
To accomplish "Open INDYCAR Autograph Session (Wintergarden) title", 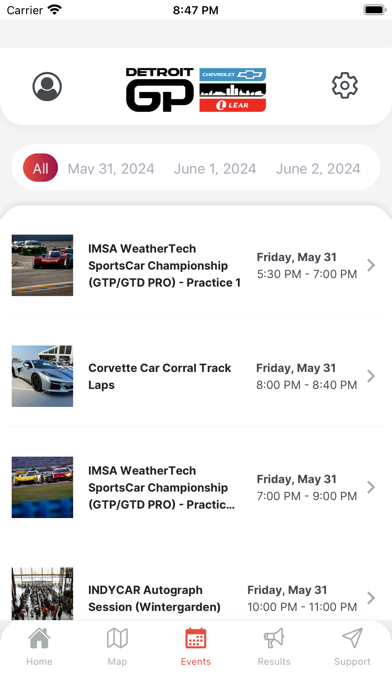I will pos(154,598).
